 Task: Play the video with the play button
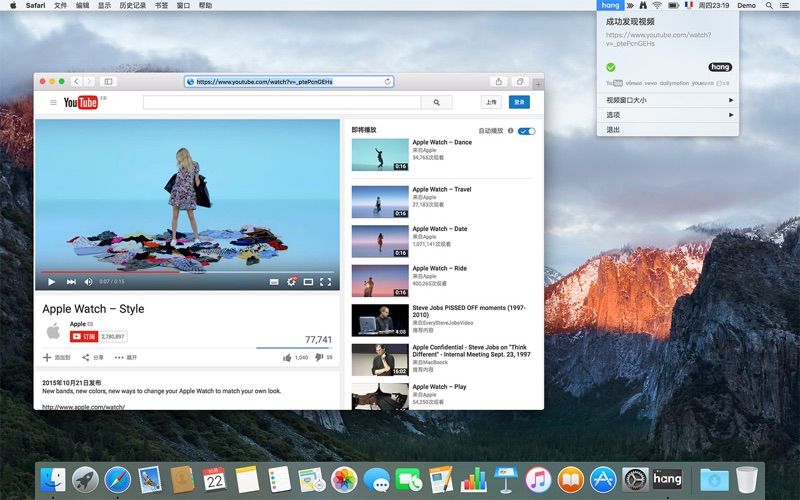tap(51, 282)
